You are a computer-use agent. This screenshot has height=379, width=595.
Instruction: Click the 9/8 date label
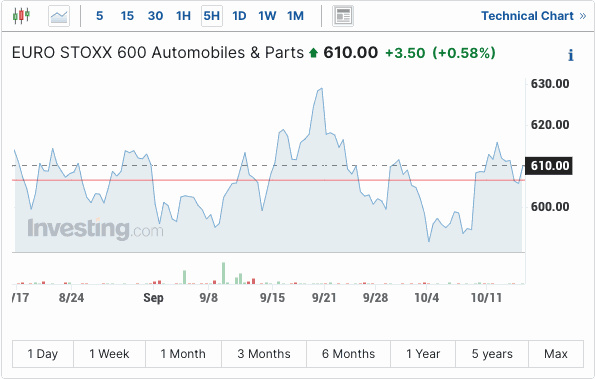(209, 298)
